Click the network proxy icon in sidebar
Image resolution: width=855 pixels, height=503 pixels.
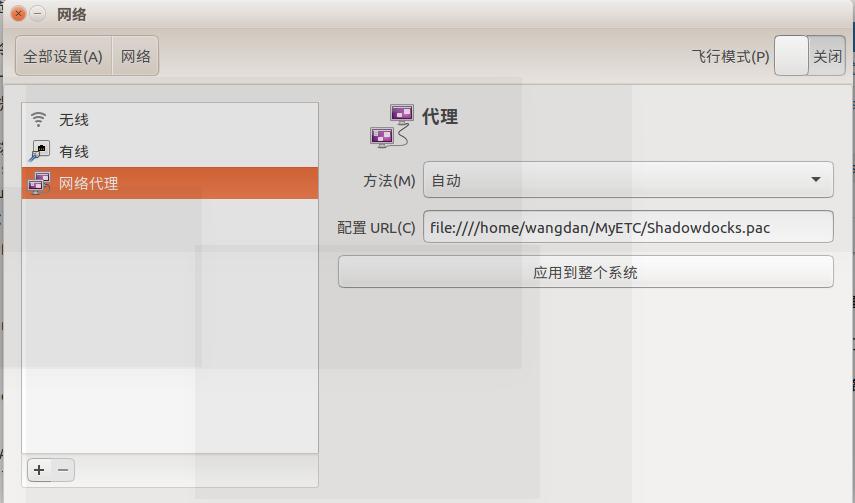tap(39, 183)
